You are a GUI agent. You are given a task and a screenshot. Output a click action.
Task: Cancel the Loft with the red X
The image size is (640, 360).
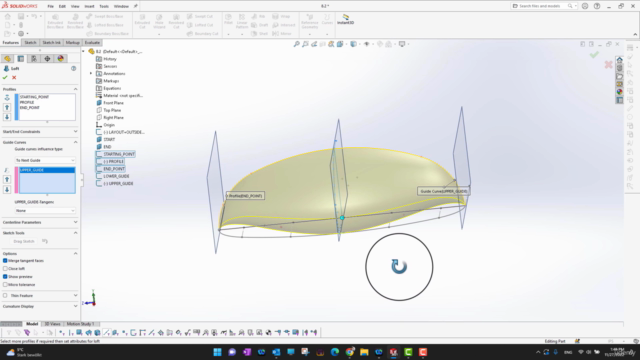pyautogui.click(x=14, y=78)
